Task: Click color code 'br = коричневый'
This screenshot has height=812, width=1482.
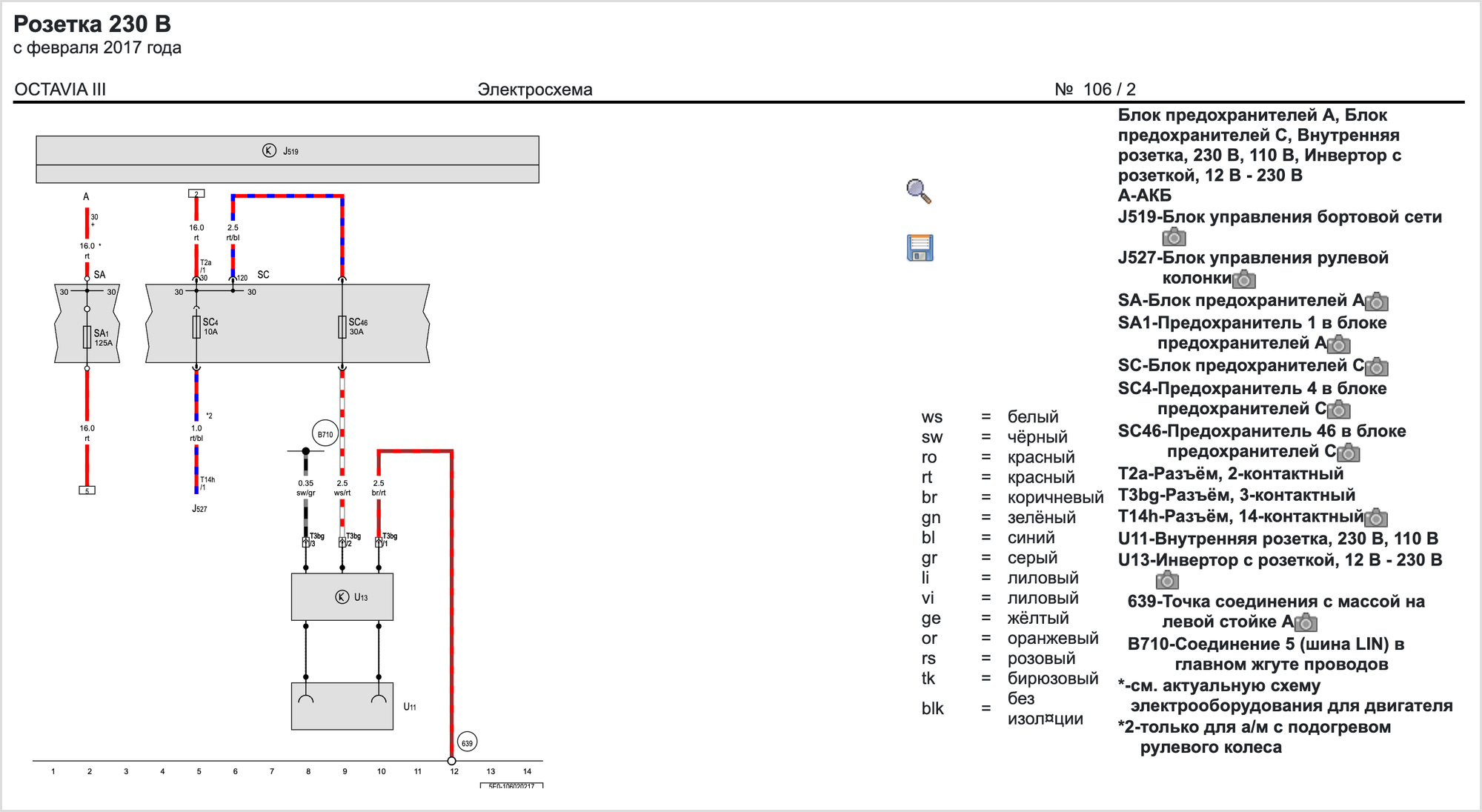Action: pos(1012,497)
